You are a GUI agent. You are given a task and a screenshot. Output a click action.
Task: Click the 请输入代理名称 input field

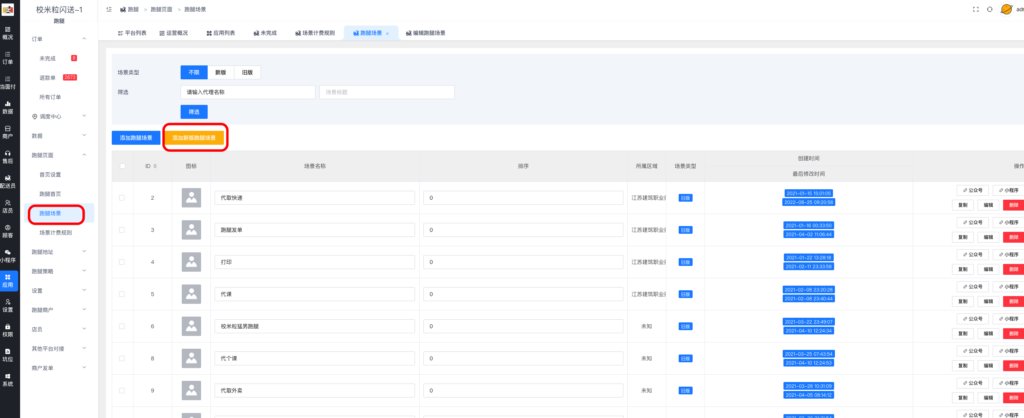coord(247,92)
